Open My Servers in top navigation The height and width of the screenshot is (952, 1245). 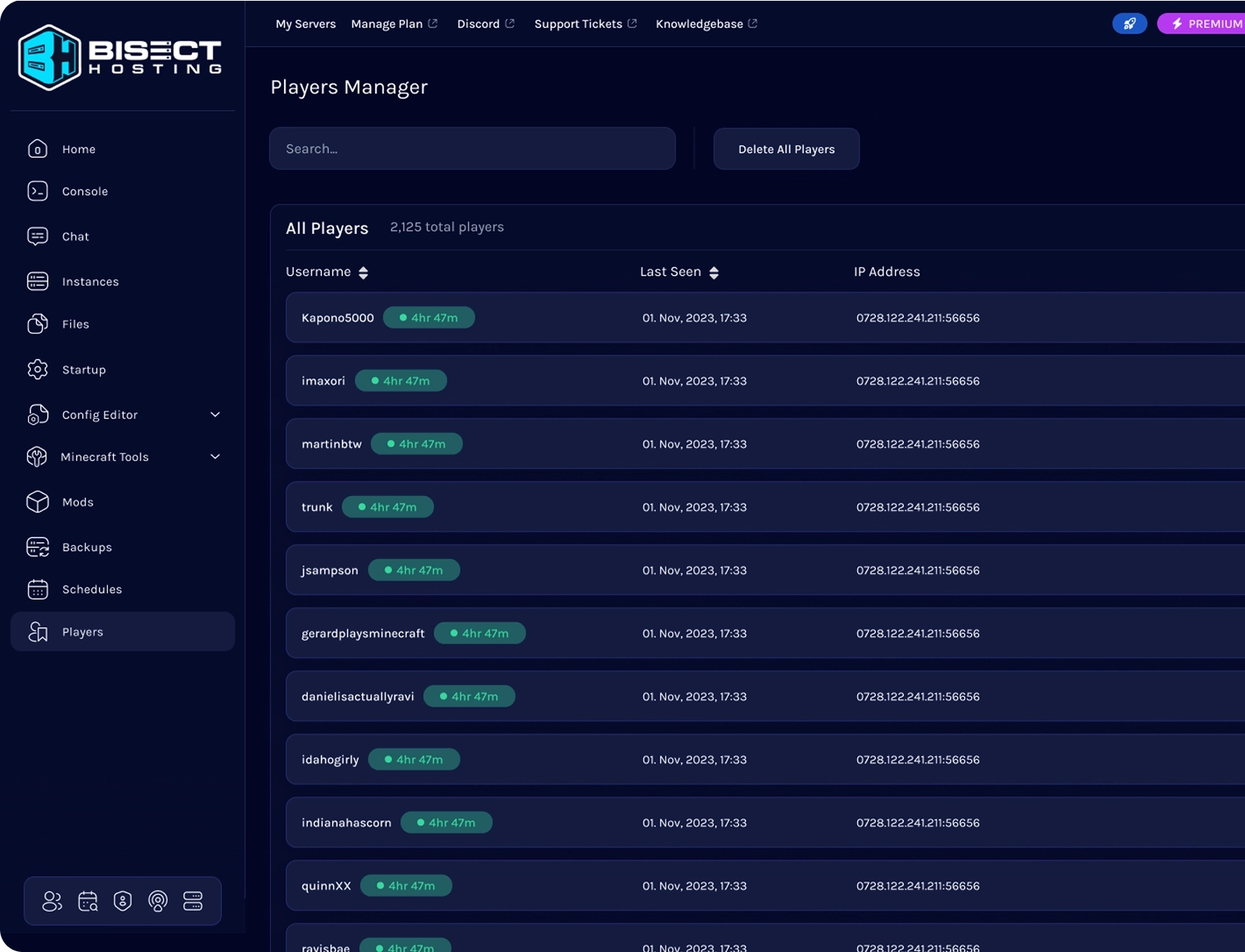point(305,24)
